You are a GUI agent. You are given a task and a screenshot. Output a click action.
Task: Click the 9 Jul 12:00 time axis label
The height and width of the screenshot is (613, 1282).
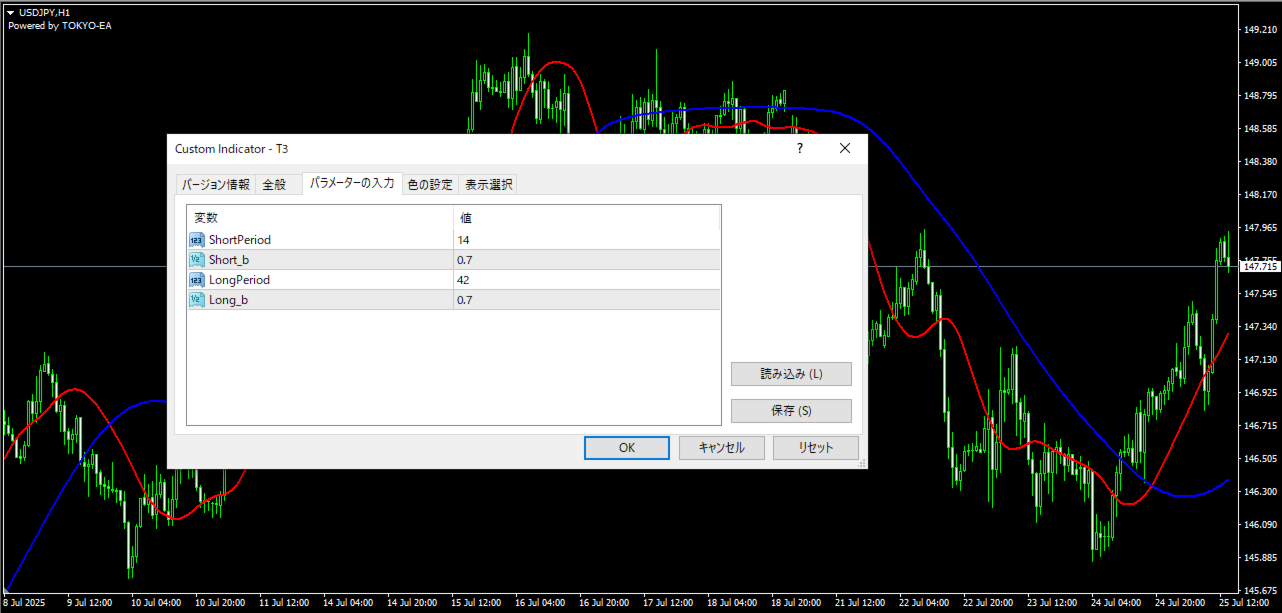[x=89, y=603]
